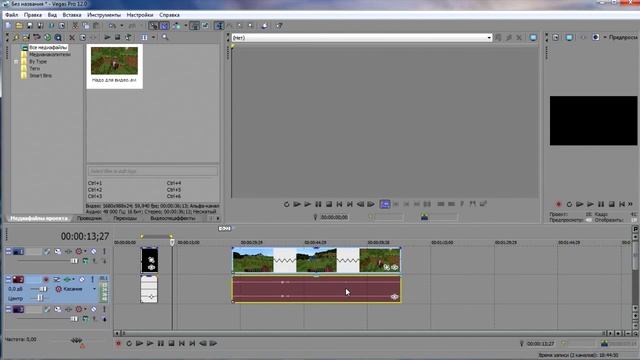
Task: Switch to the Переходы tab
Action: pyautogui.click(x=125, y=218)
